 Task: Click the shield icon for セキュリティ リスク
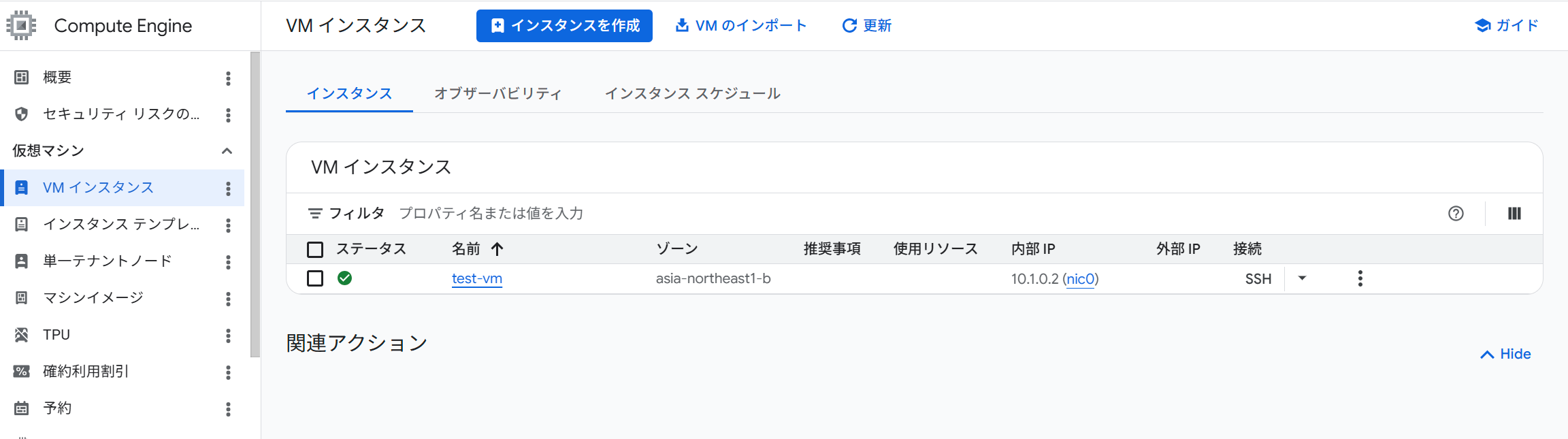coord(22,114)
